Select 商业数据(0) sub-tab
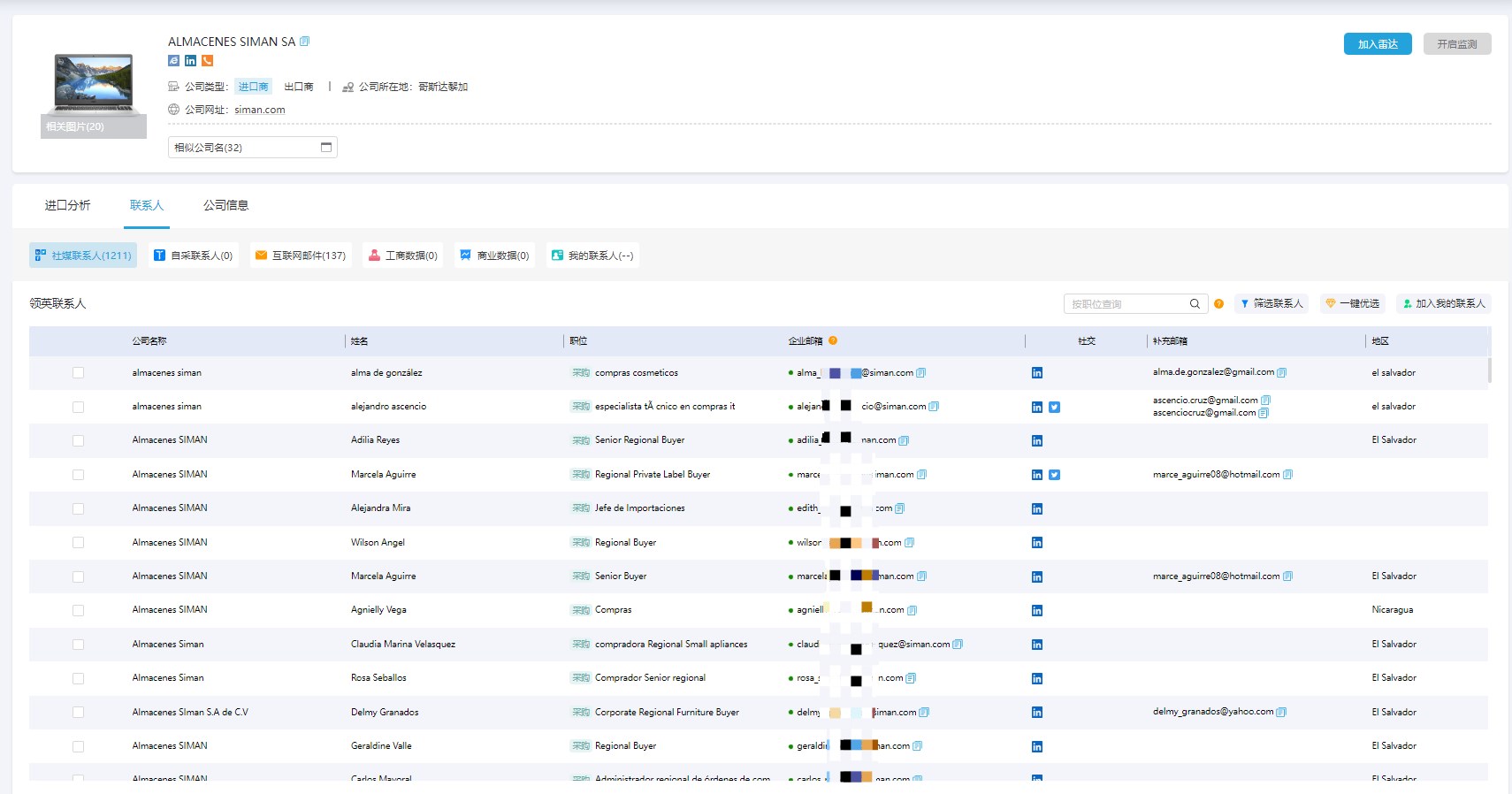This screenshot has width=1512, height=794. [x=495, y=256]
